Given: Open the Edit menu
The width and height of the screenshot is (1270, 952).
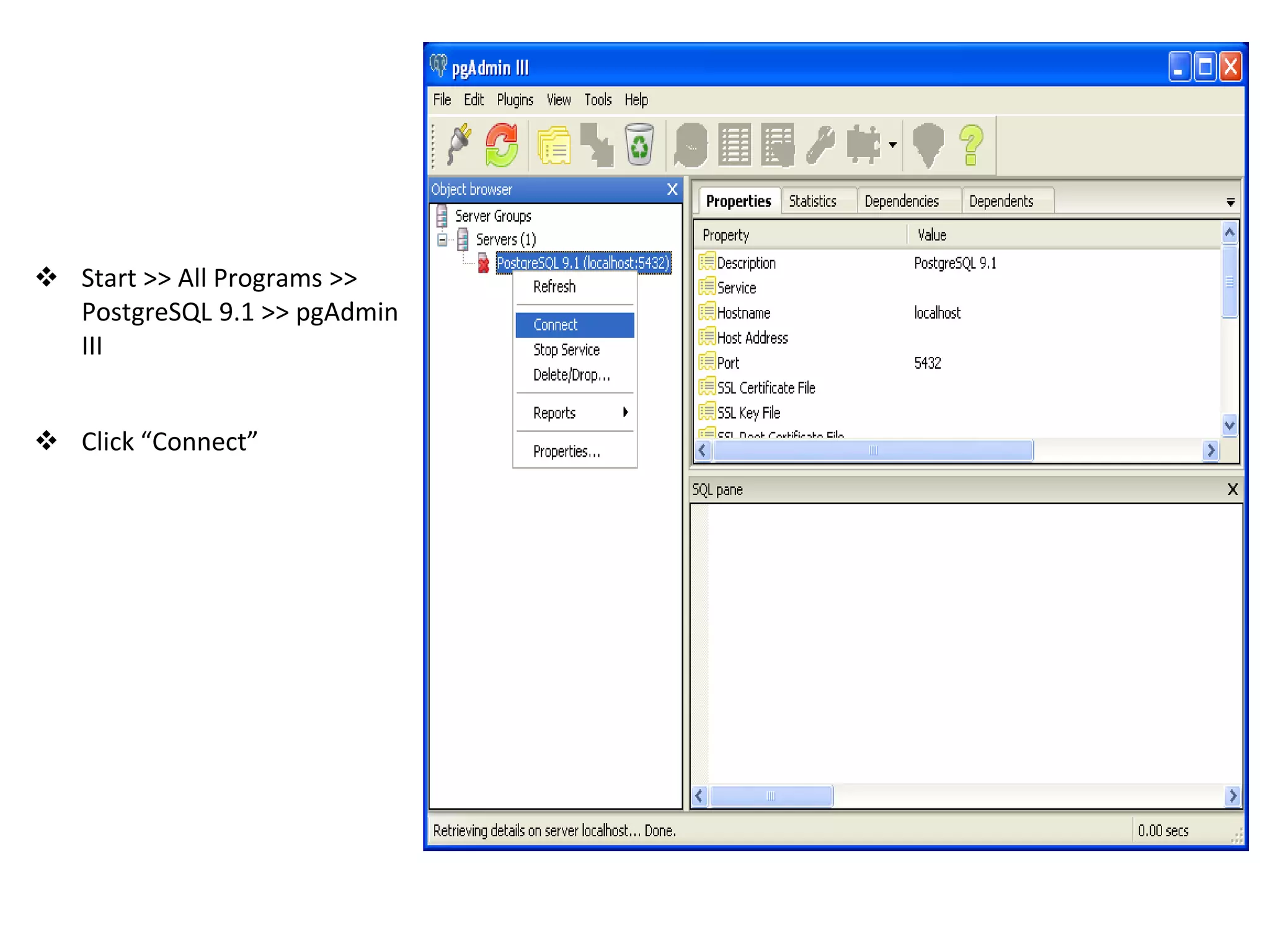Looking at the screenshot, I should click(474, 100).
